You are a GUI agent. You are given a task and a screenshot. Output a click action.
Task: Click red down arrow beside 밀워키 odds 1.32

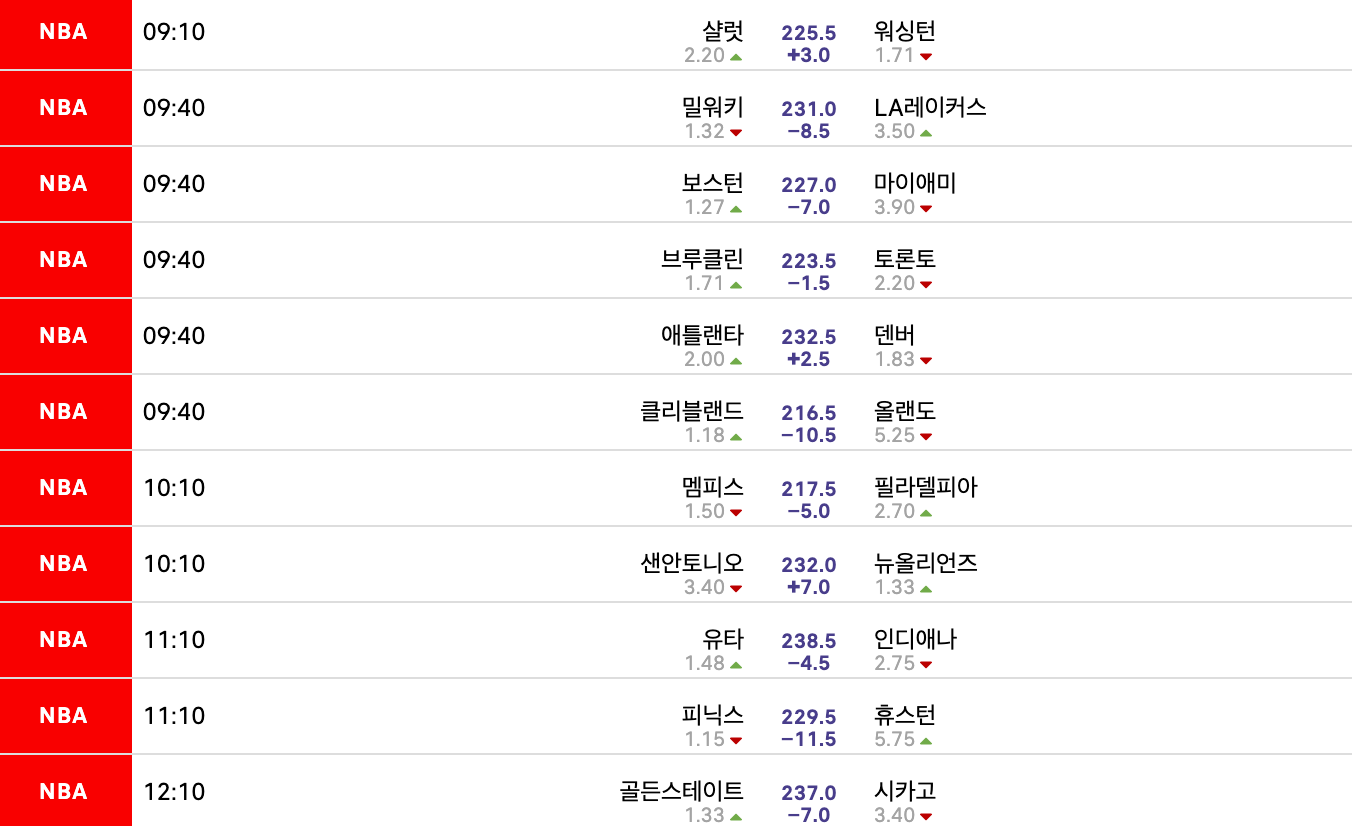737,133
